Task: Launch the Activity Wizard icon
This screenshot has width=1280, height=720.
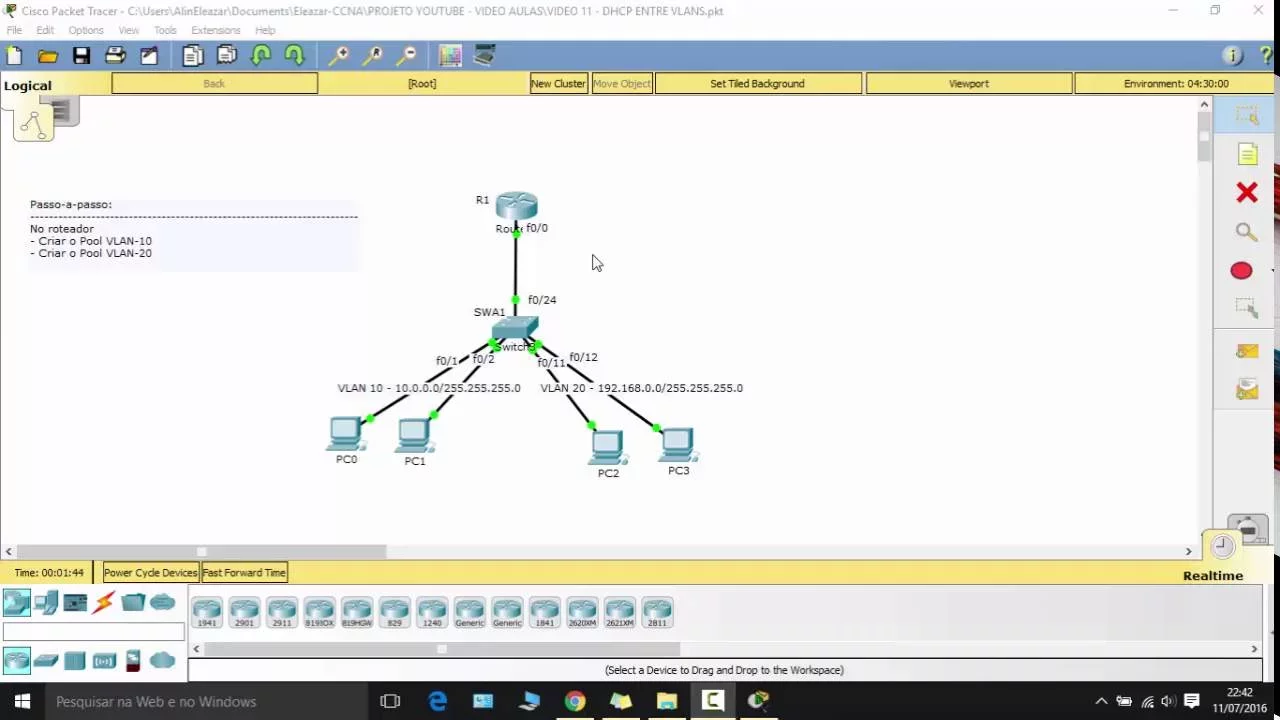Action: click(x=149, y=56)
